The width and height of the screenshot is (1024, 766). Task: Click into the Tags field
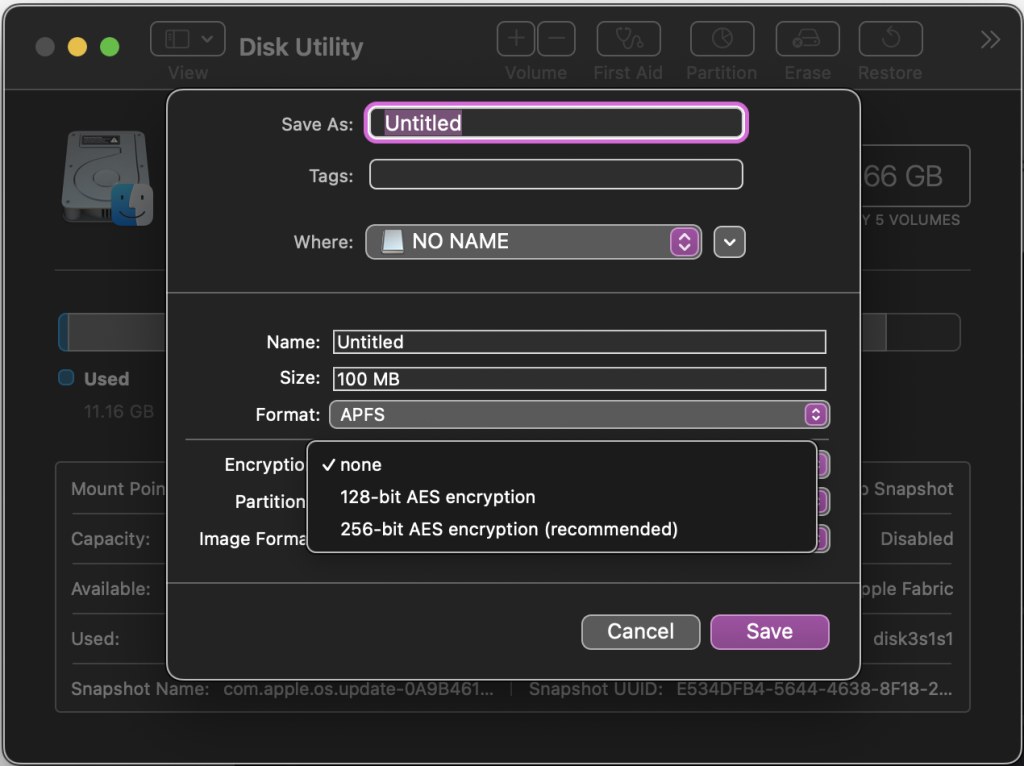(x=555, y=175)
